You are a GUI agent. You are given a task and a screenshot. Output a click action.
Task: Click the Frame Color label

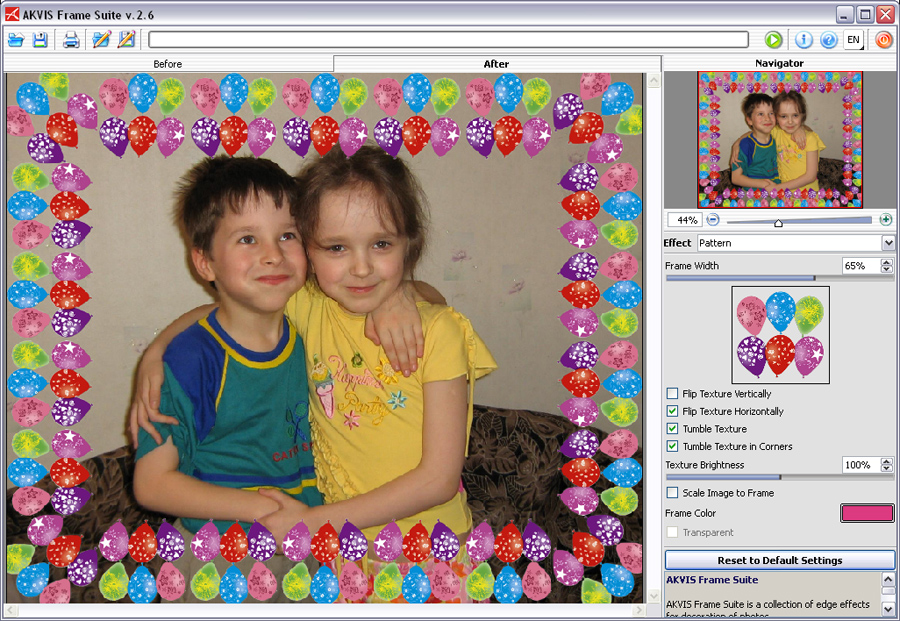690,513
